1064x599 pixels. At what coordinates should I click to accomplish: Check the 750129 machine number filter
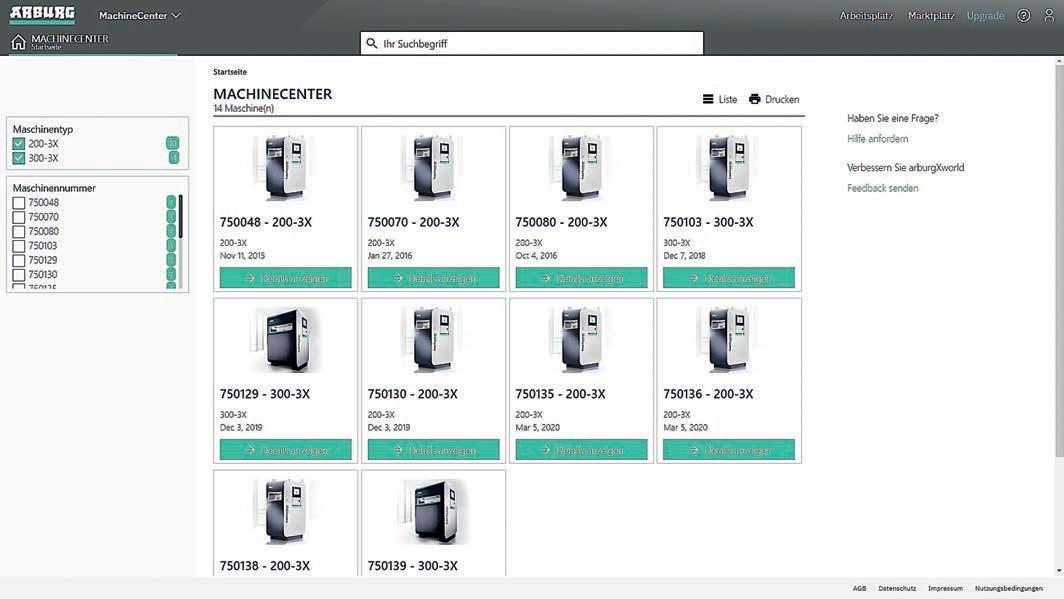coord(18,260)
